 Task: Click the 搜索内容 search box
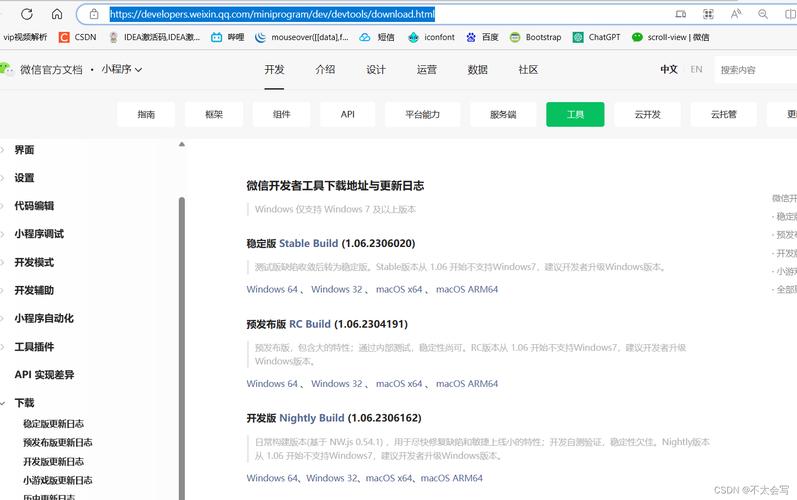click(x=755, y=70)
